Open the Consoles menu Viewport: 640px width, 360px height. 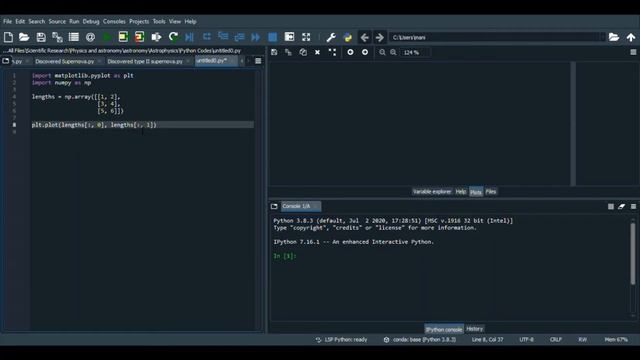point(114,21)
